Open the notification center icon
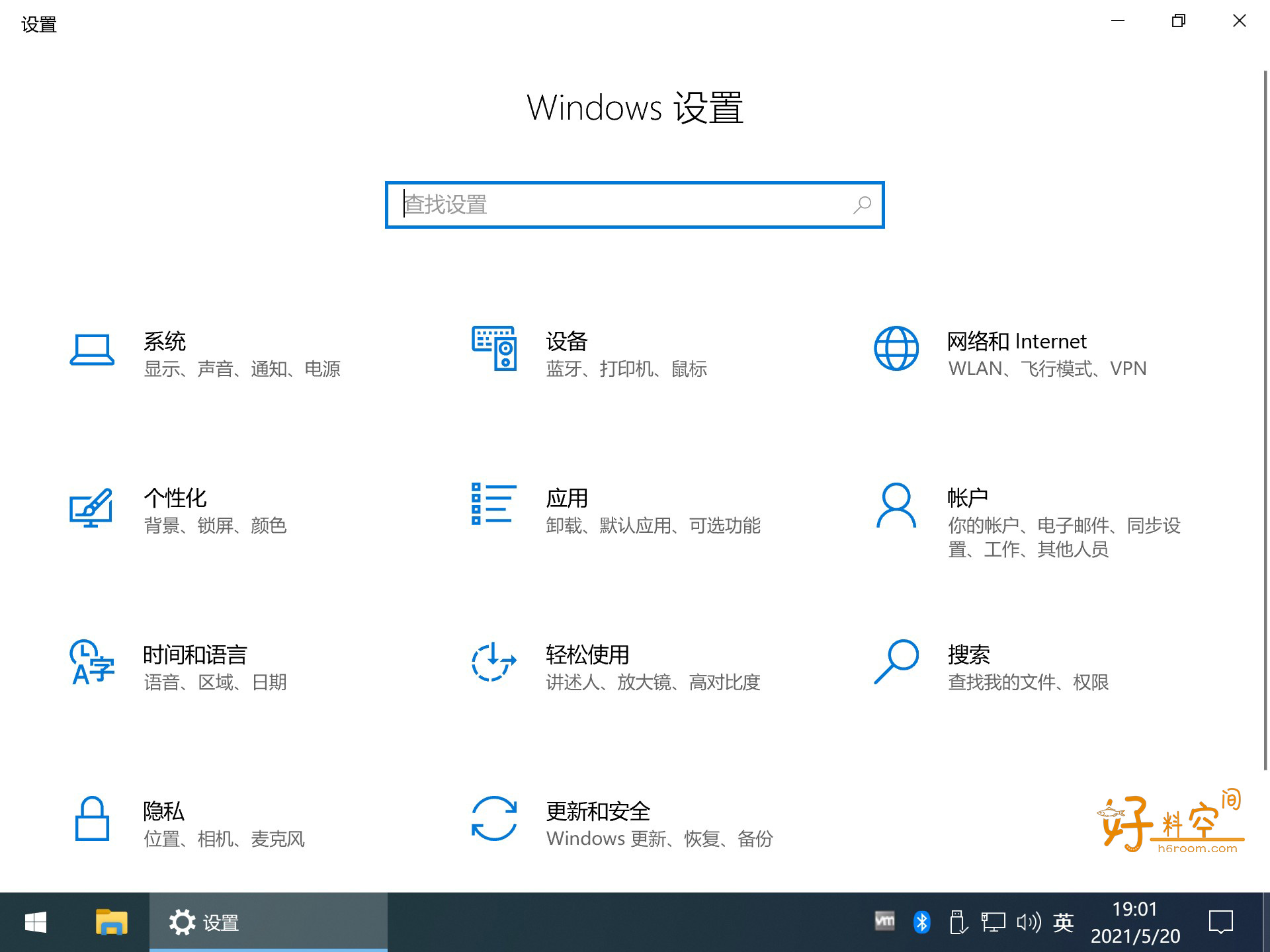This screenshot has width=1270, height=952. click(x=1220, y=922)
